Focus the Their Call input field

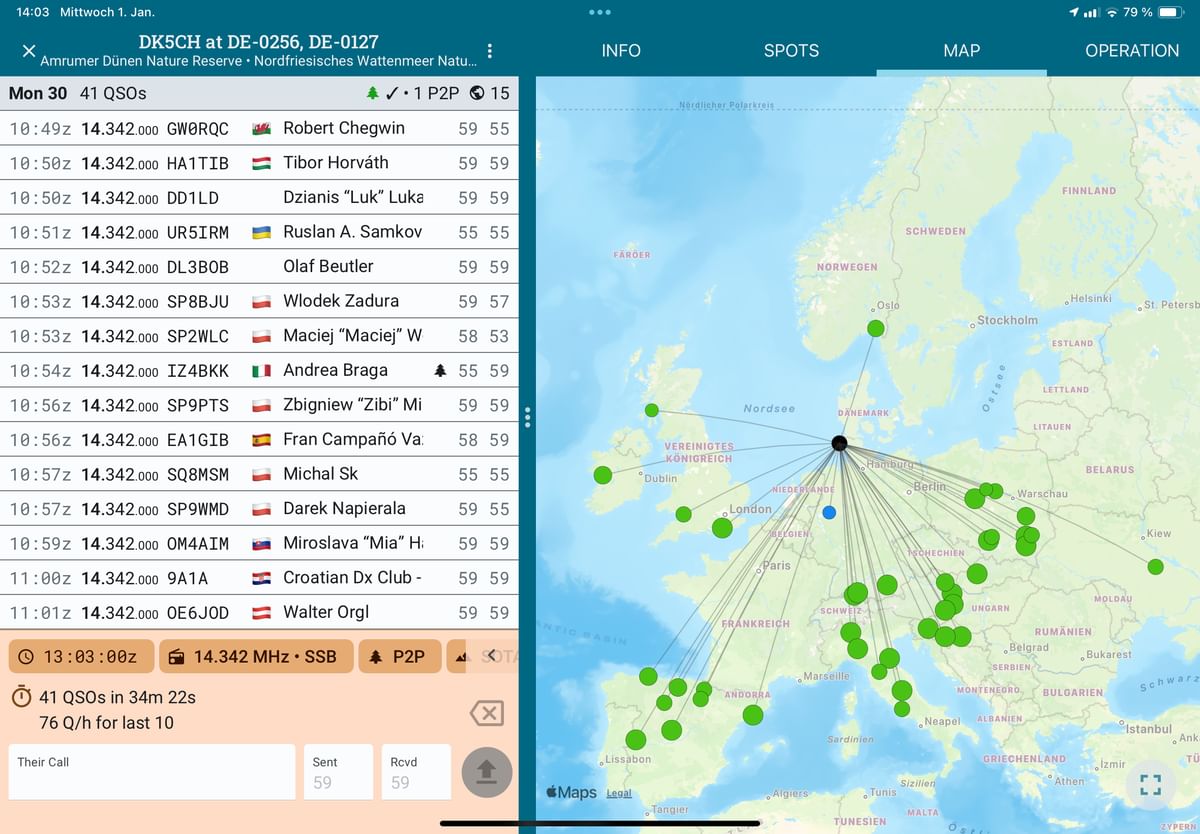point(152,772)
